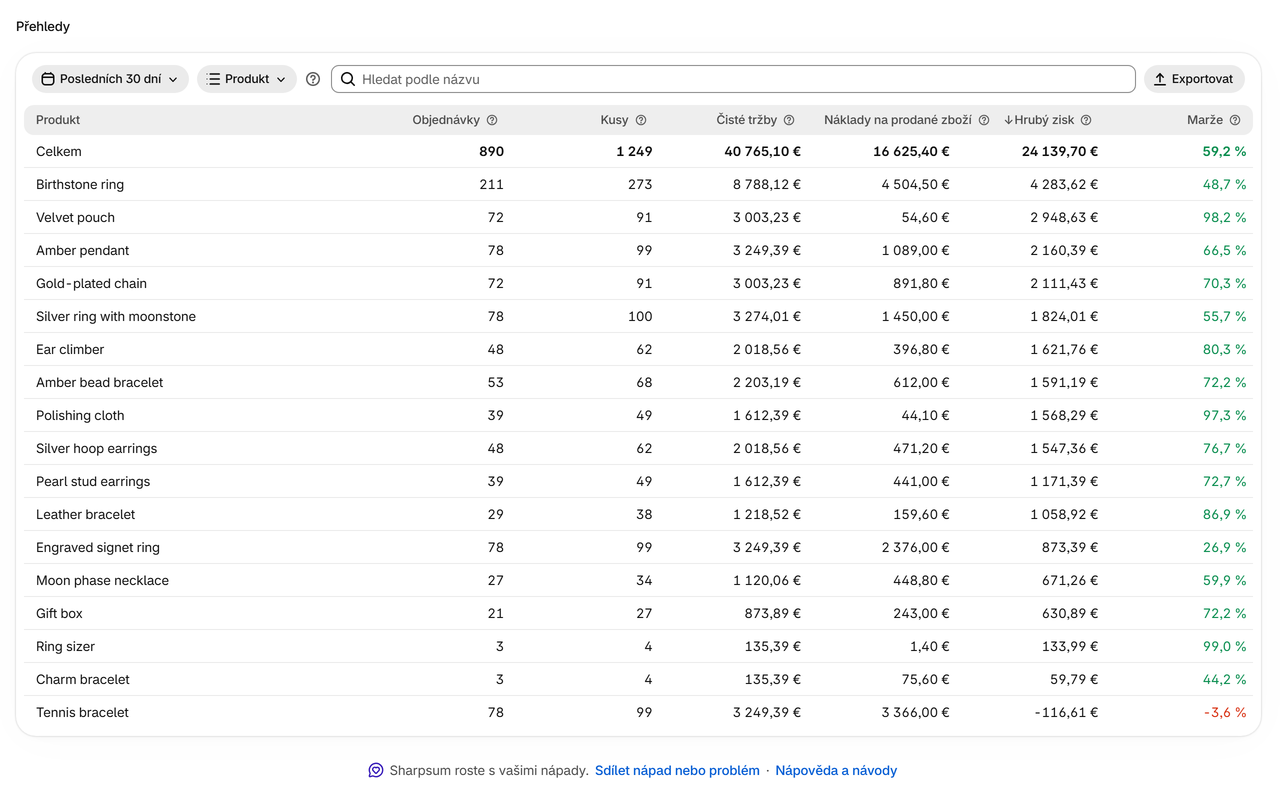This screenshot has height=800, width=1280.
Task: Click the Ear climber product name
Action: pyautogui.click(x=70, y=350)
